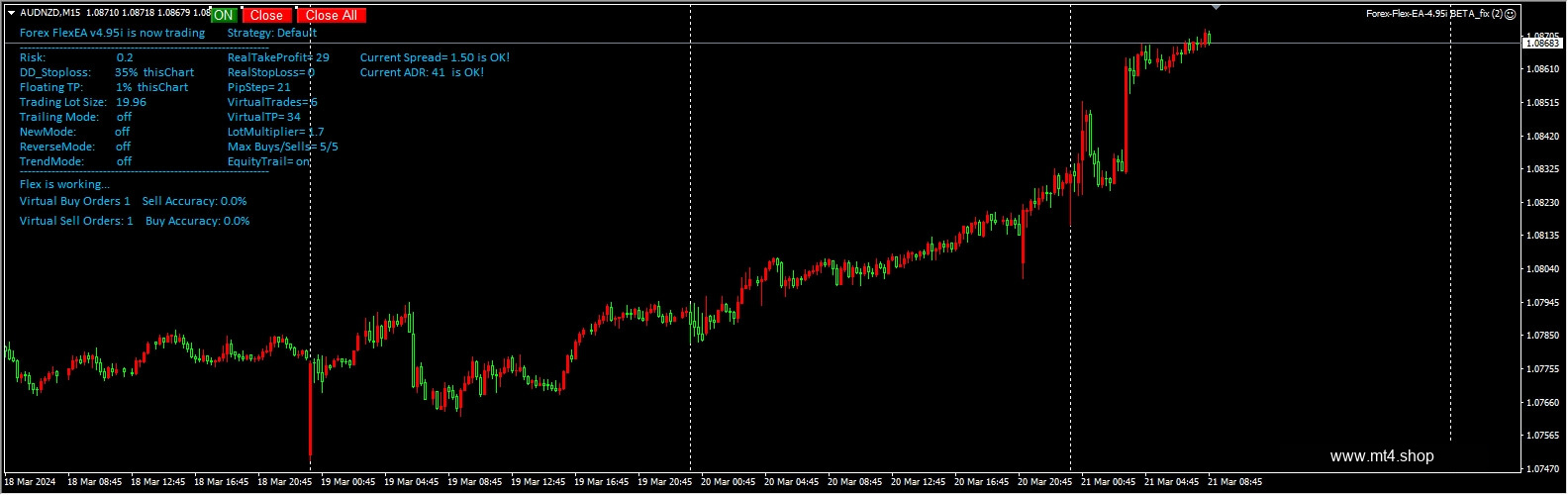Click the 'Floating TP:' label

tap(51, 87)
